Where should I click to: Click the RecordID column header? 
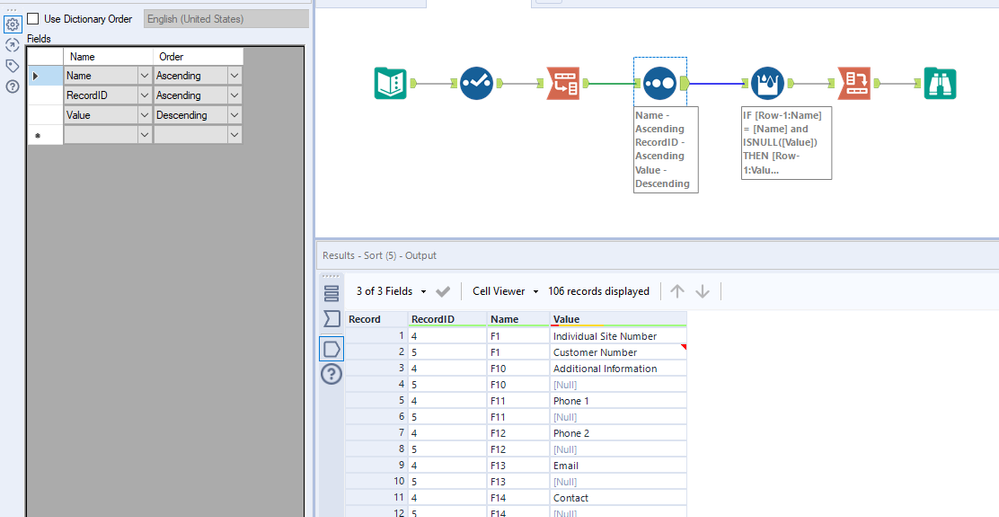447,319
